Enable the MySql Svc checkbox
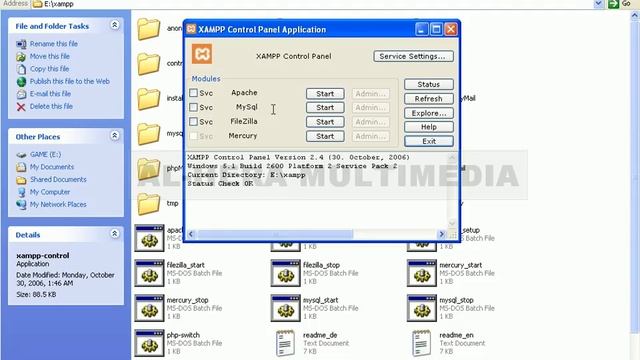The height and width of the screenshot is (360, 640). 193,107
